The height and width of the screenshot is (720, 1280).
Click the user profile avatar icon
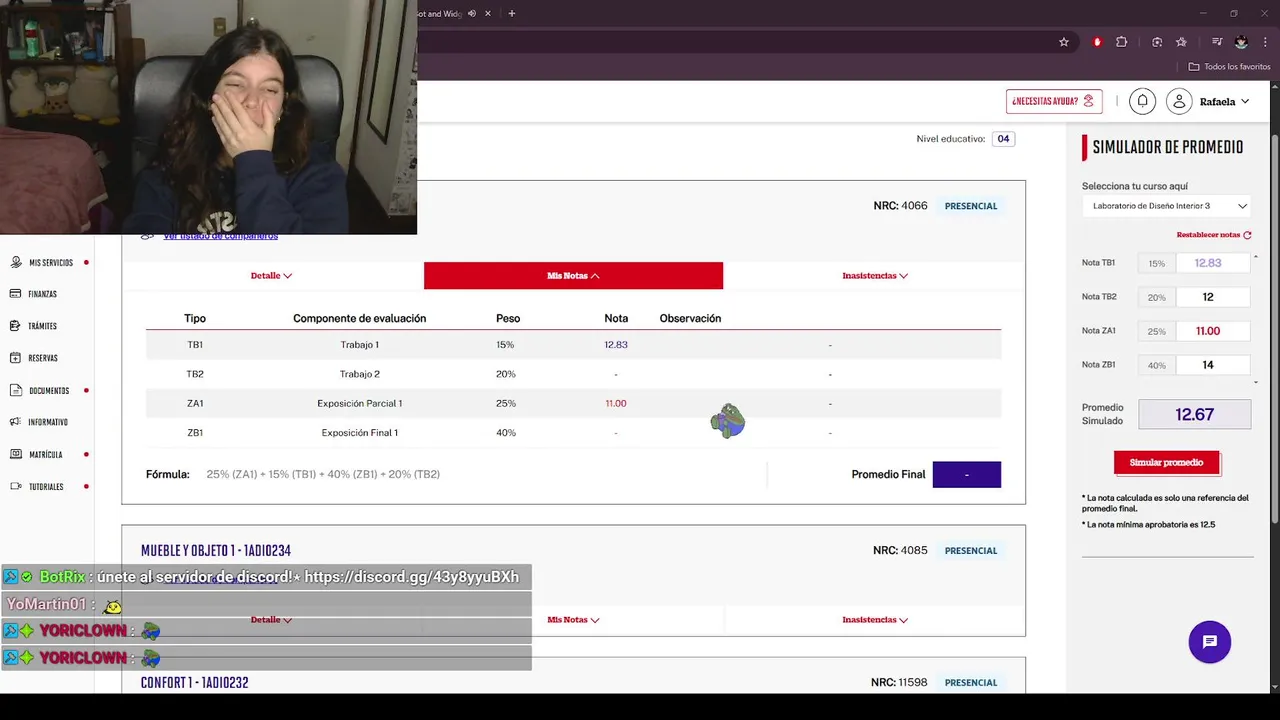tap(1179, 101)
